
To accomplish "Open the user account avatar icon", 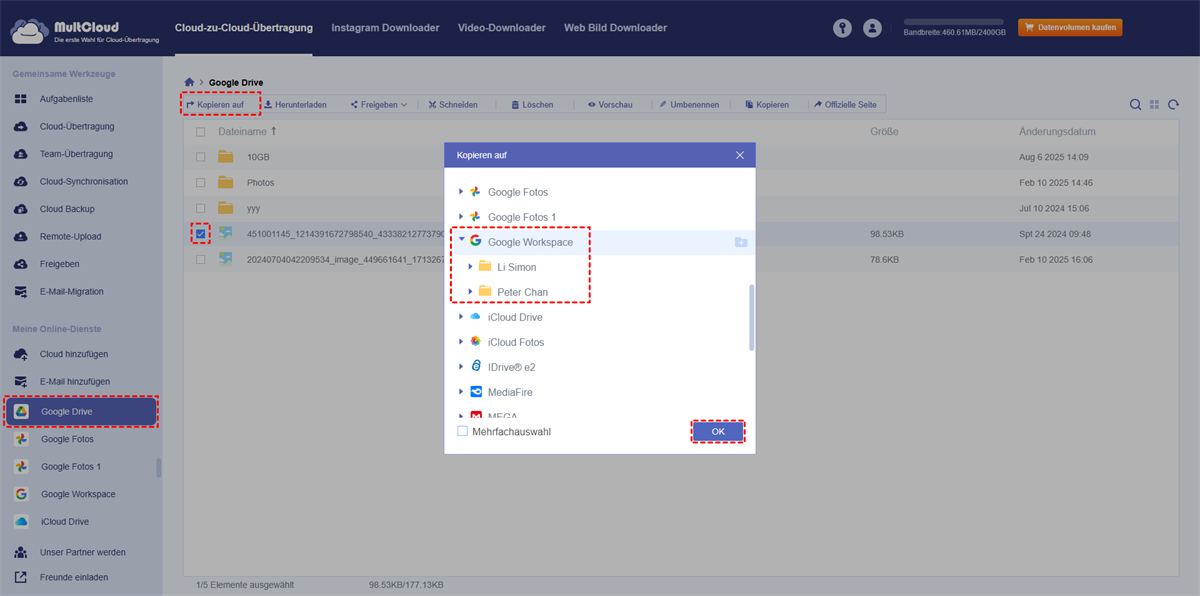I will [x=873, y=29].
